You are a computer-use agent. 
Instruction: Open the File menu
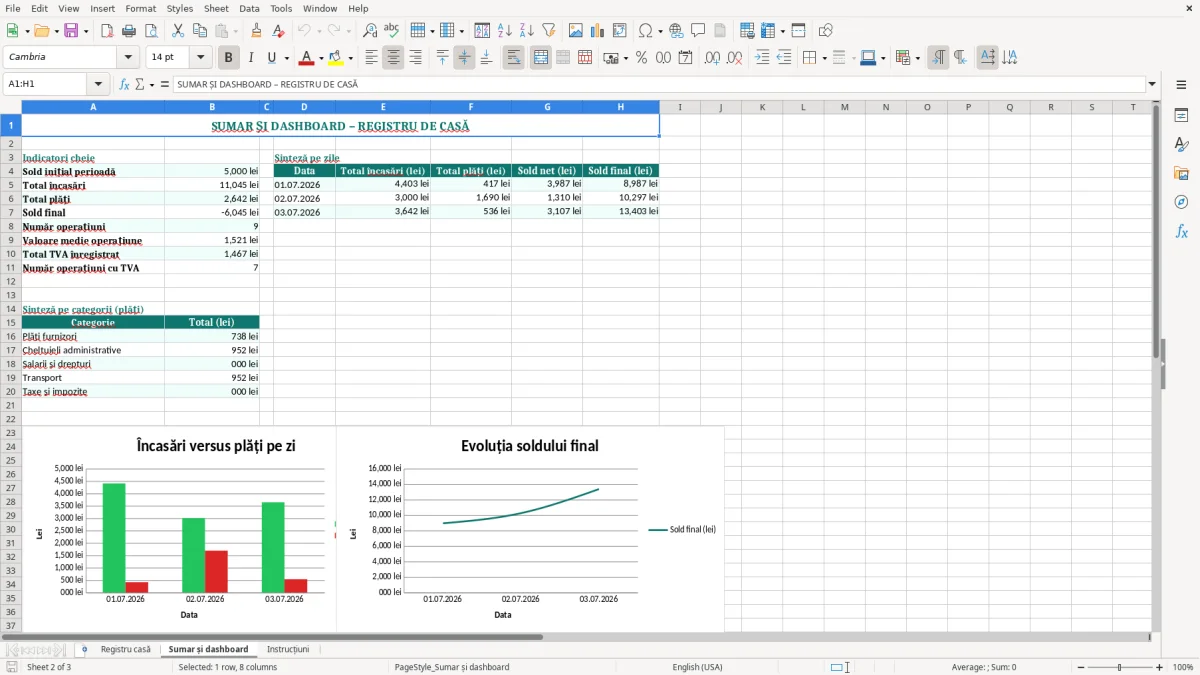tap(12, 8)
